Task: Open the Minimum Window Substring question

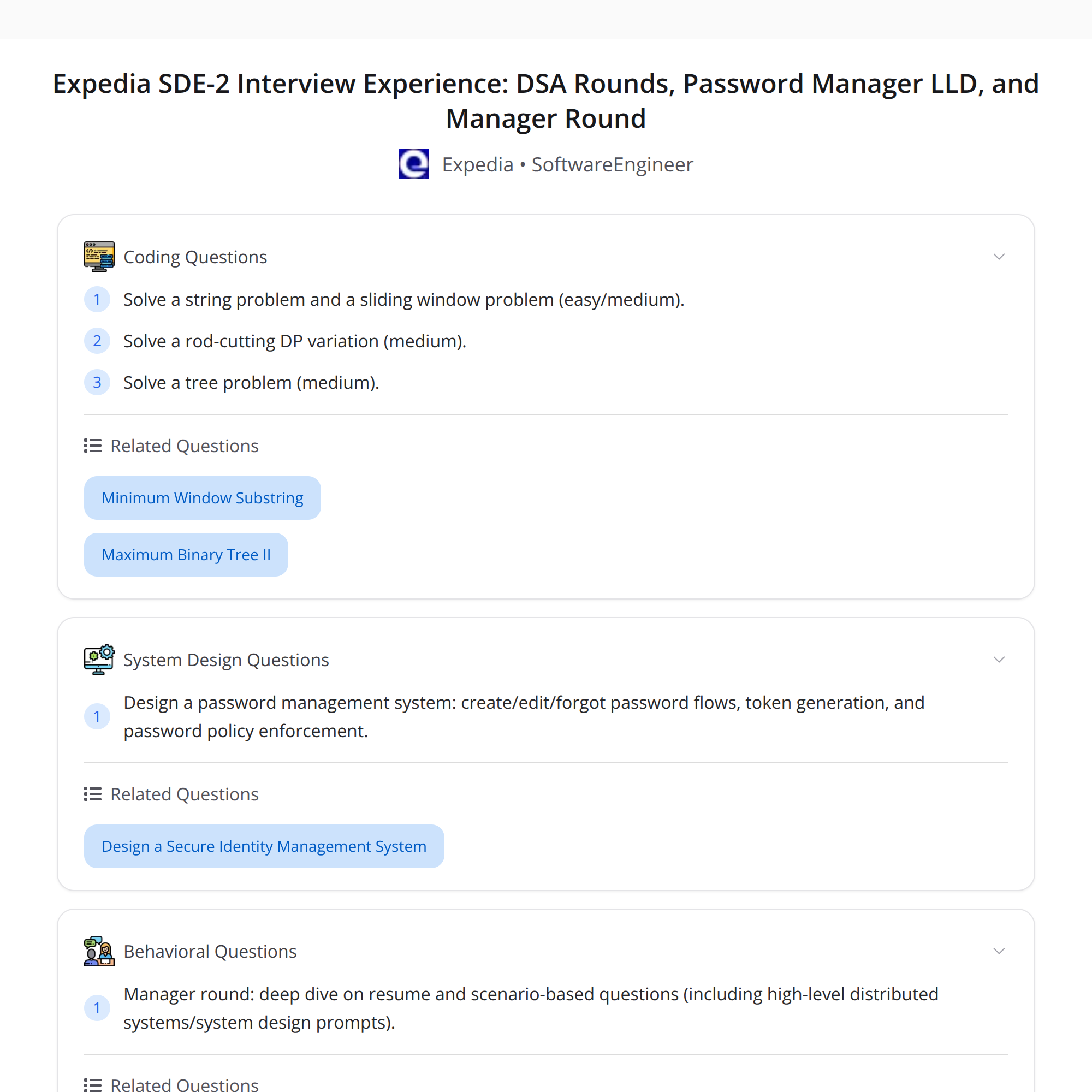Action: point(202,497)
